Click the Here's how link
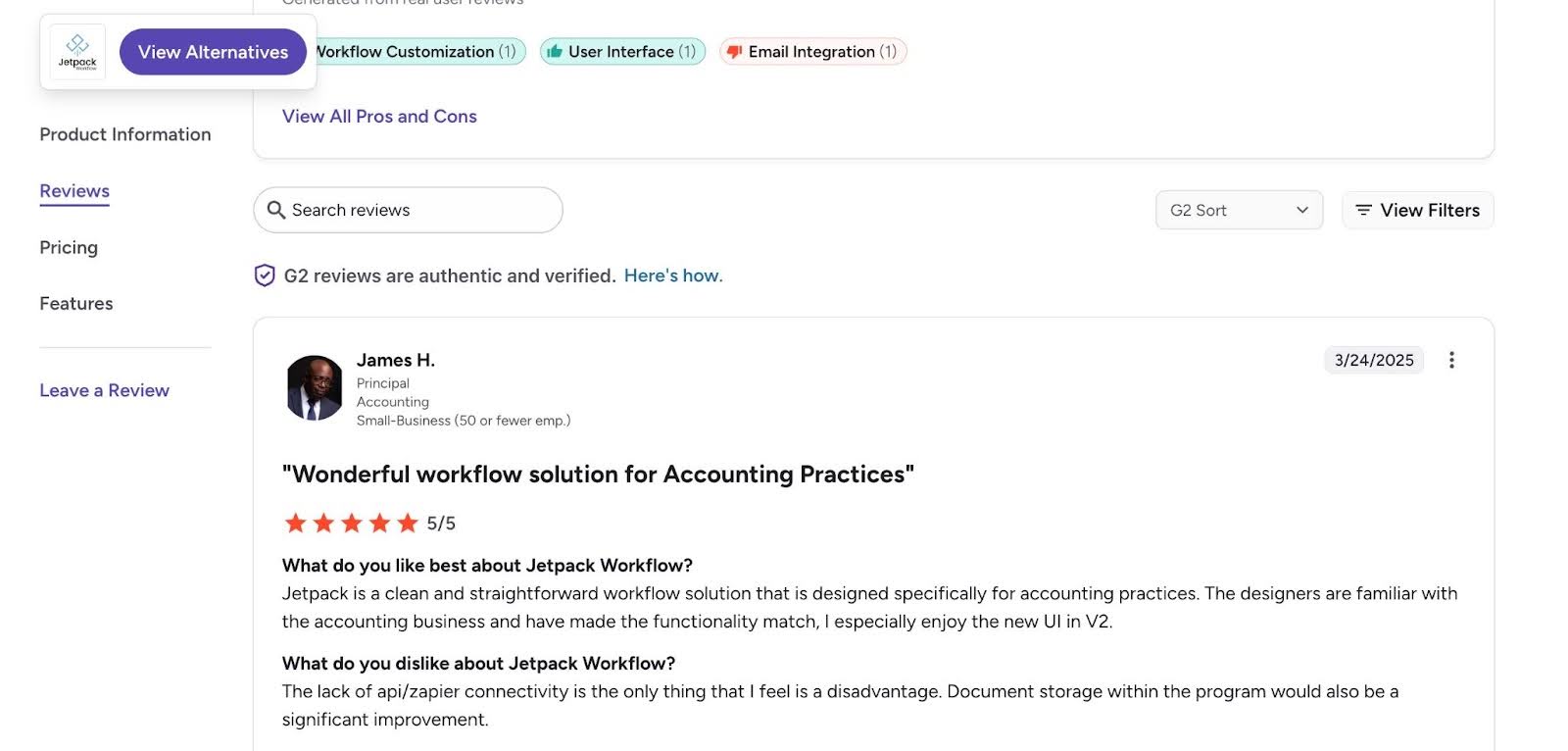This screenshot has width=1568, height=751. click(x=672, y=275)
